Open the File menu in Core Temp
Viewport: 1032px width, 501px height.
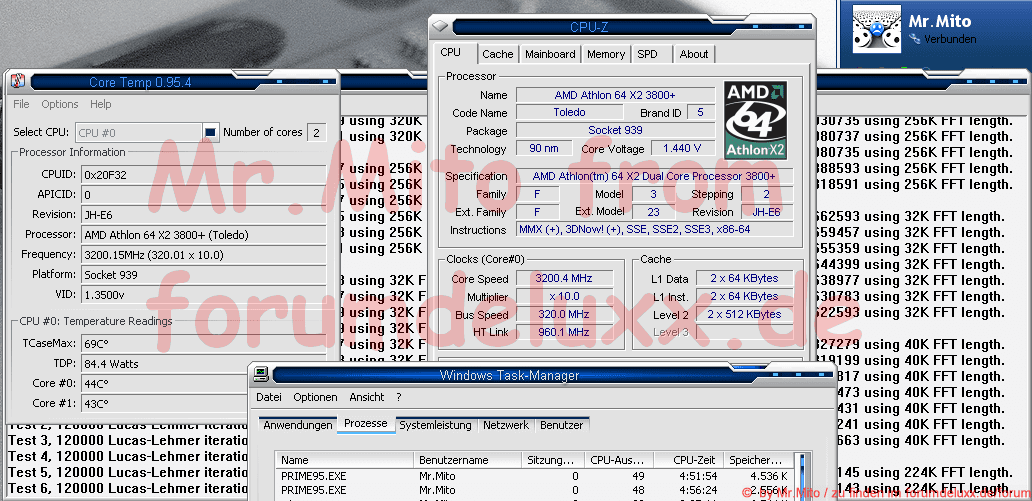point(21,104)
